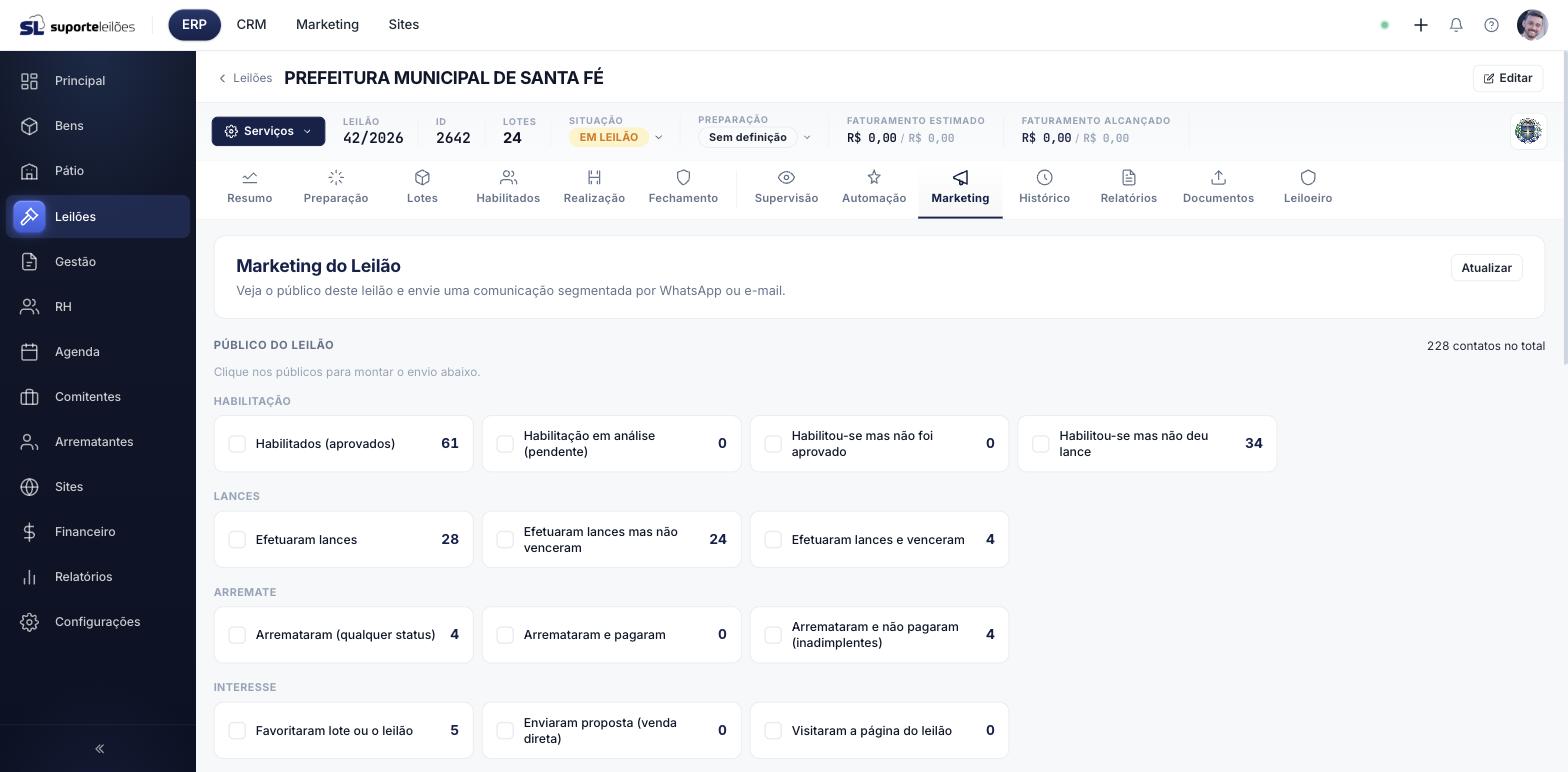This screenshot has width=1568, height=772.
Task: Open Gestão via its document icon
Action: click(x=30, y=262)
